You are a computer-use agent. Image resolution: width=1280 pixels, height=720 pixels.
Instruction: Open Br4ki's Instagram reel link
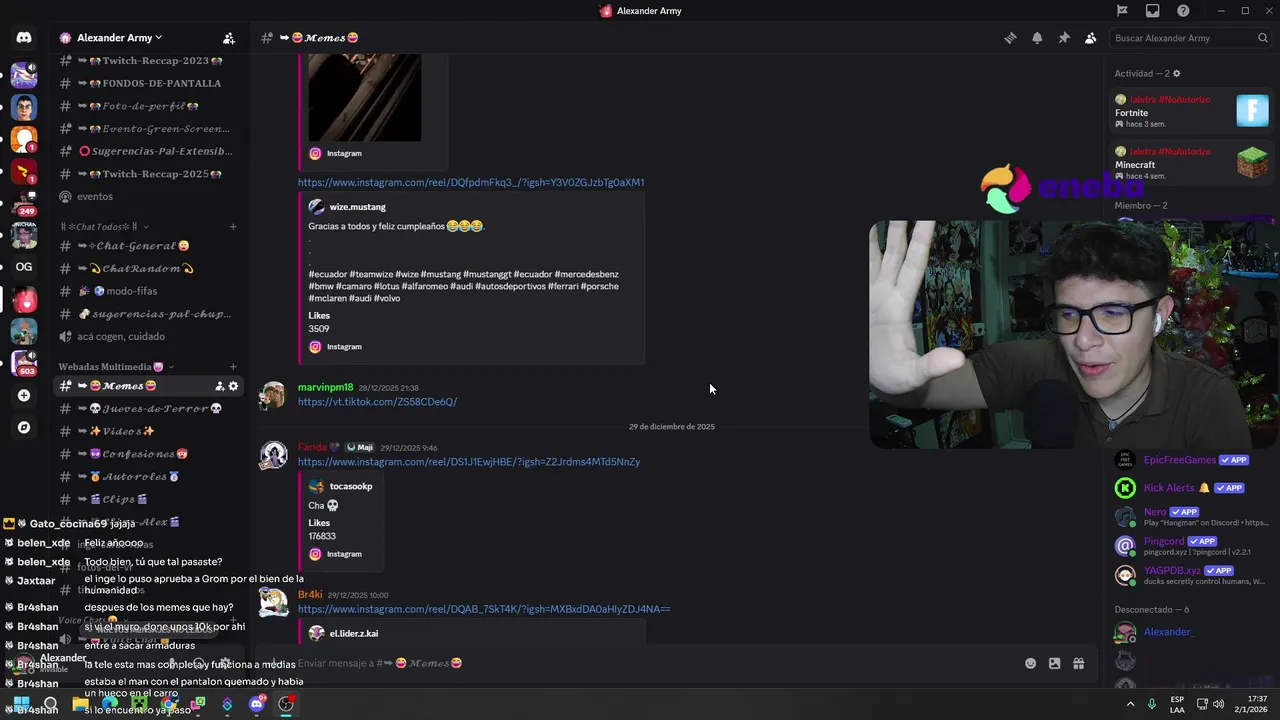point(484,609)
